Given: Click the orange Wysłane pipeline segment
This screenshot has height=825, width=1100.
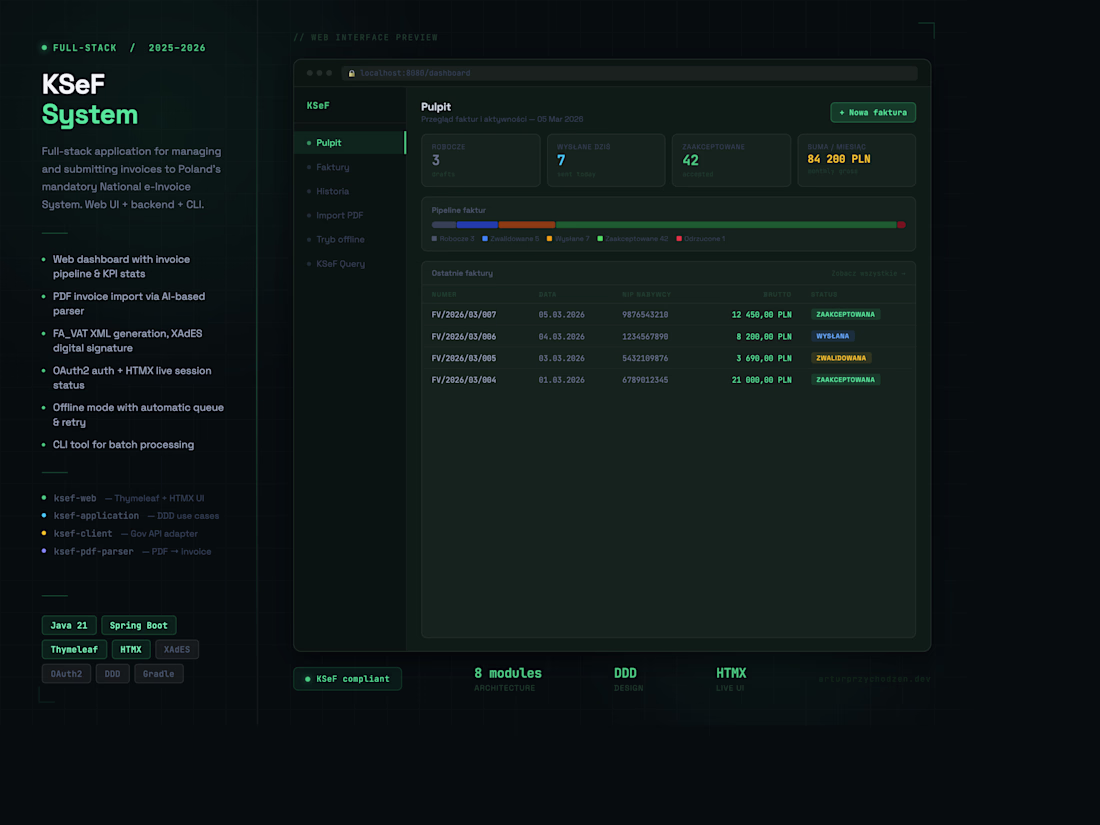Looking at the screenshot, I should [527, 224].
